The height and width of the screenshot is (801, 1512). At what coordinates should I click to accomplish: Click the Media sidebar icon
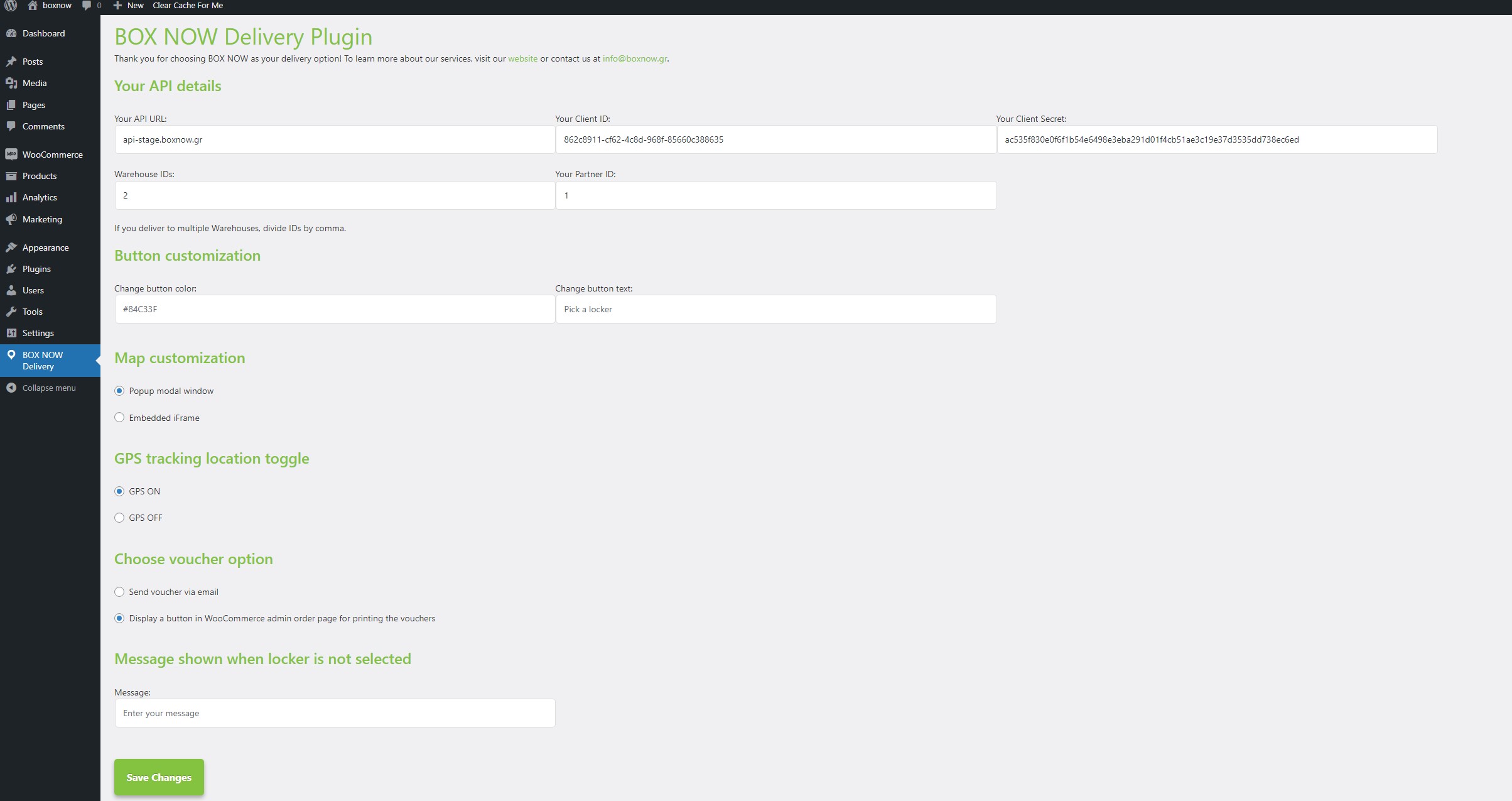pos(11,83)
